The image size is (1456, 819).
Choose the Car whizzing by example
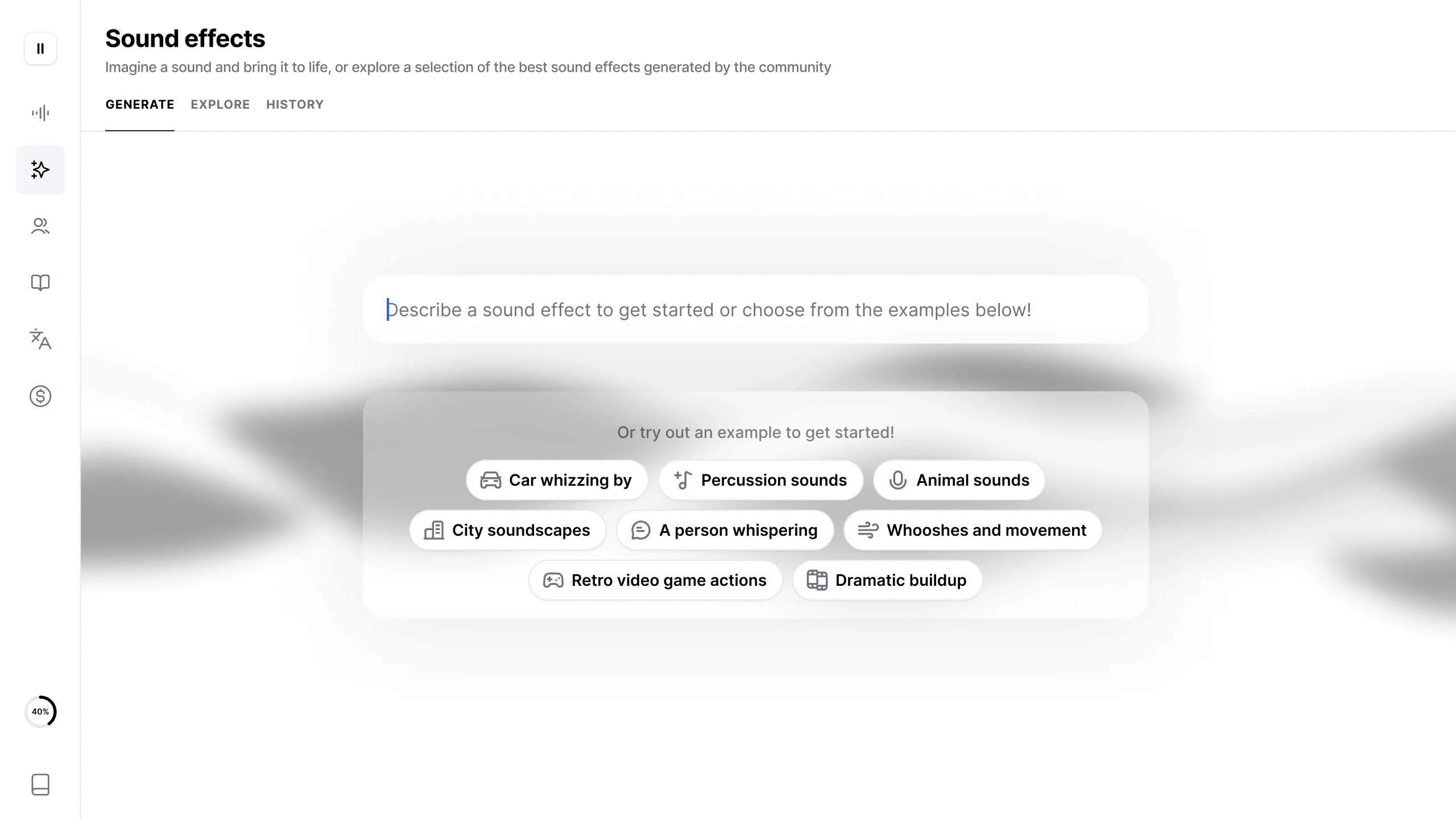pyautogui.click(x=556, y=481)
